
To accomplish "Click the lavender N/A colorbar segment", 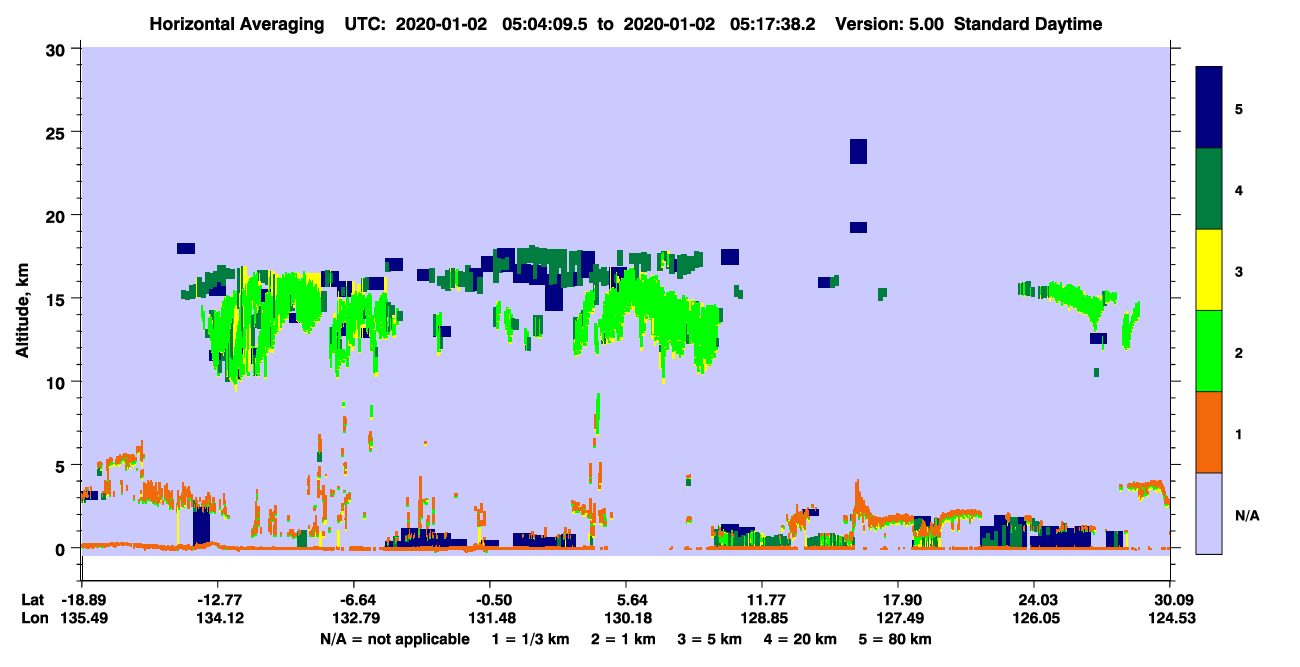I will (x=1209, y=512).
